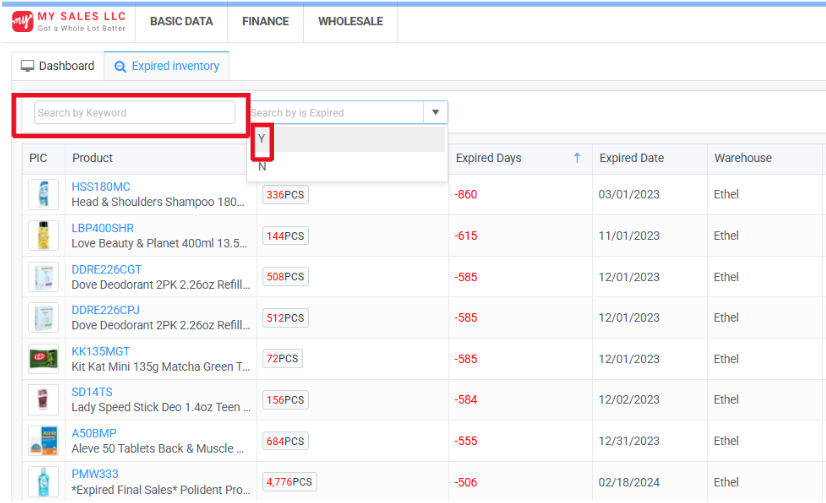Screen dimensions: 826x503
Task: Click the sort arrow in Expired Days column
Action: (x=577, y=158)
